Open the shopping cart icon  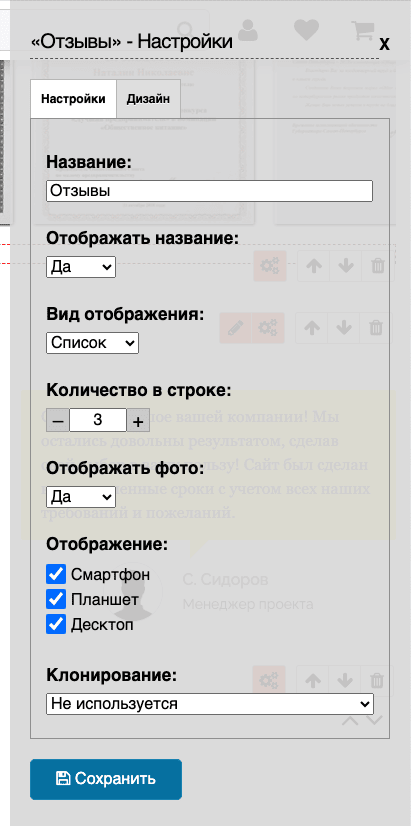pos(364,30)
